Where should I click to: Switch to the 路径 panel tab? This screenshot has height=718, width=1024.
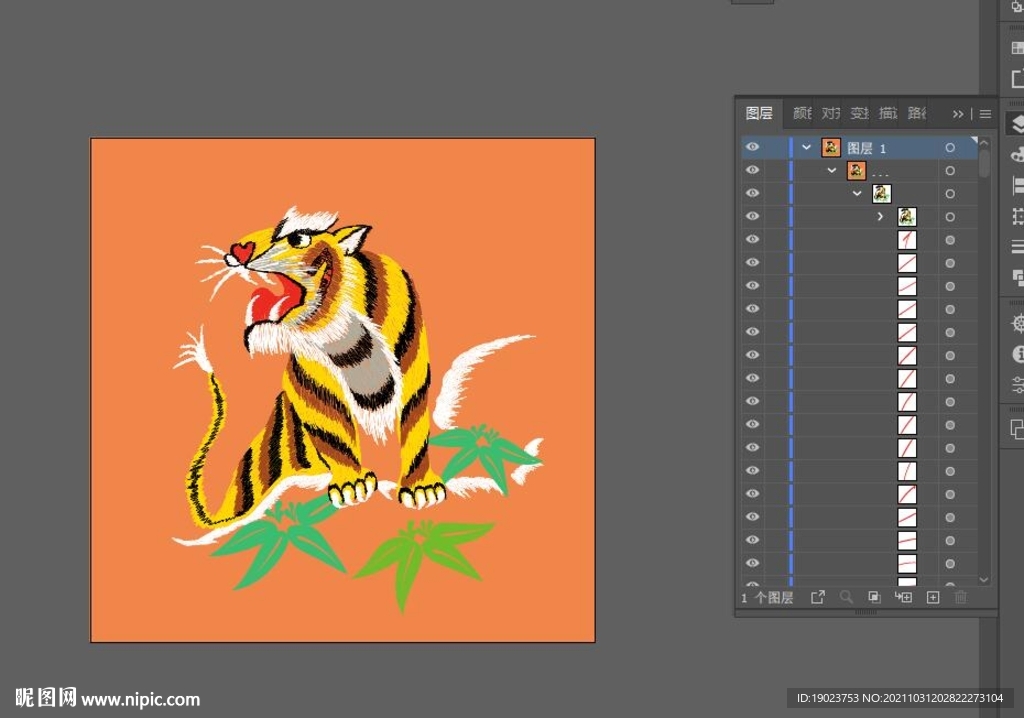click(x=917, y=113)
